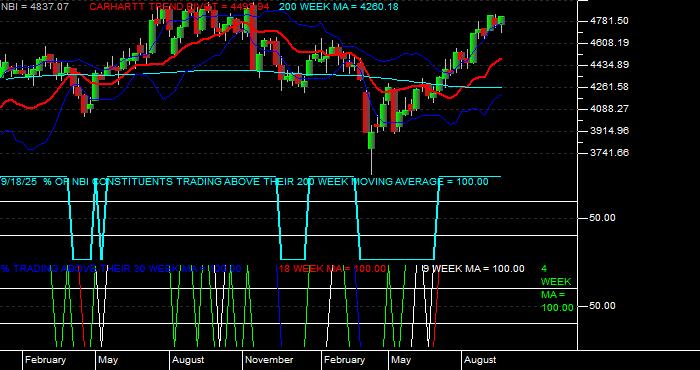The height and width of the screenshot is (370, 700).
Task: Click the NBI = 4837.07 value label
Action: (x=34, y=7)
